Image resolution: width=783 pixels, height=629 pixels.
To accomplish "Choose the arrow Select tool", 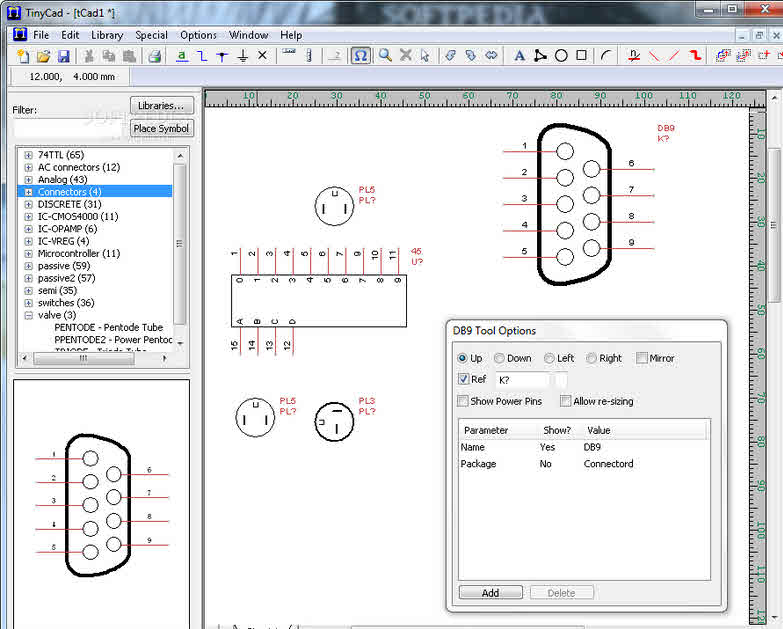I will tap(425, 55).
